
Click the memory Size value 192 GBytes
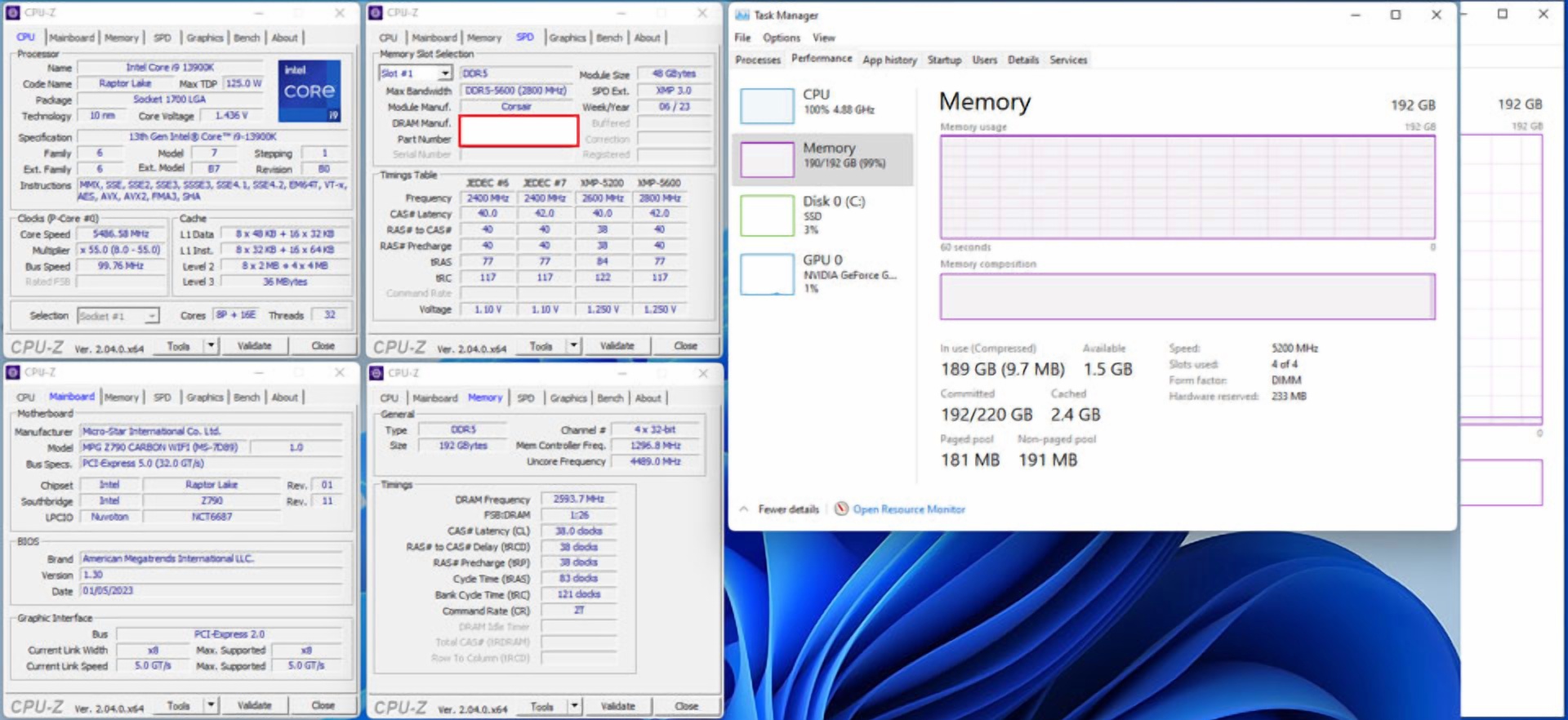pos(463,445)
